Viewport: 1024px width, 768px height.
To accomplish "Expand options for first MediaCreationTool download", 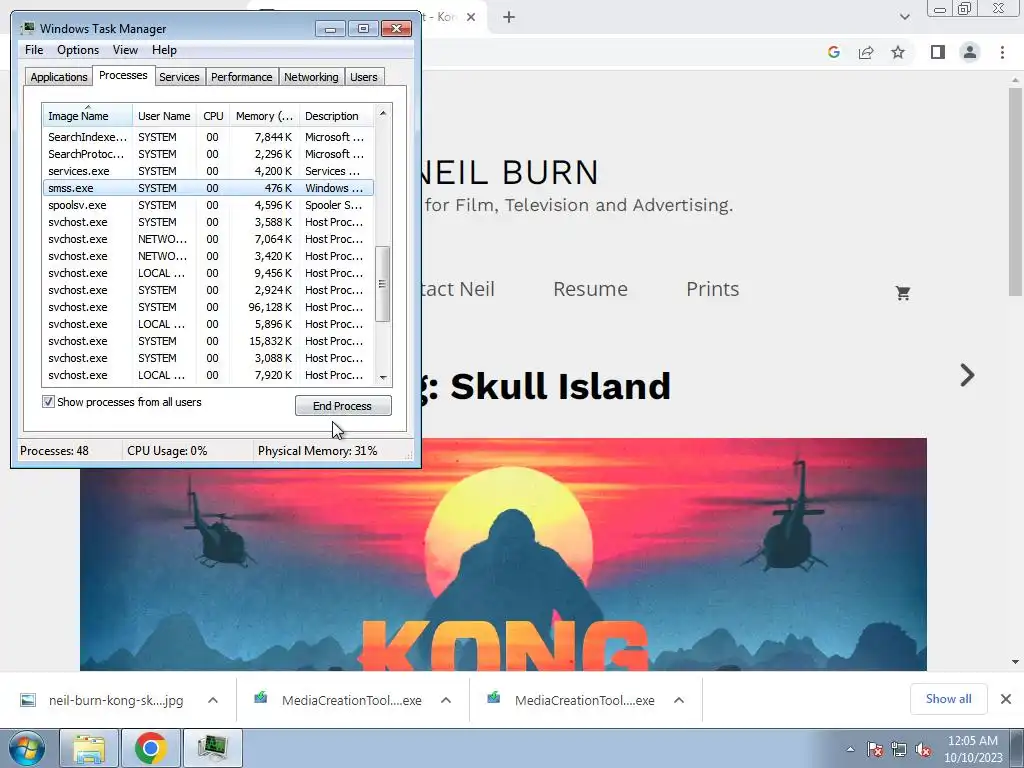I will tap(446, 700).
